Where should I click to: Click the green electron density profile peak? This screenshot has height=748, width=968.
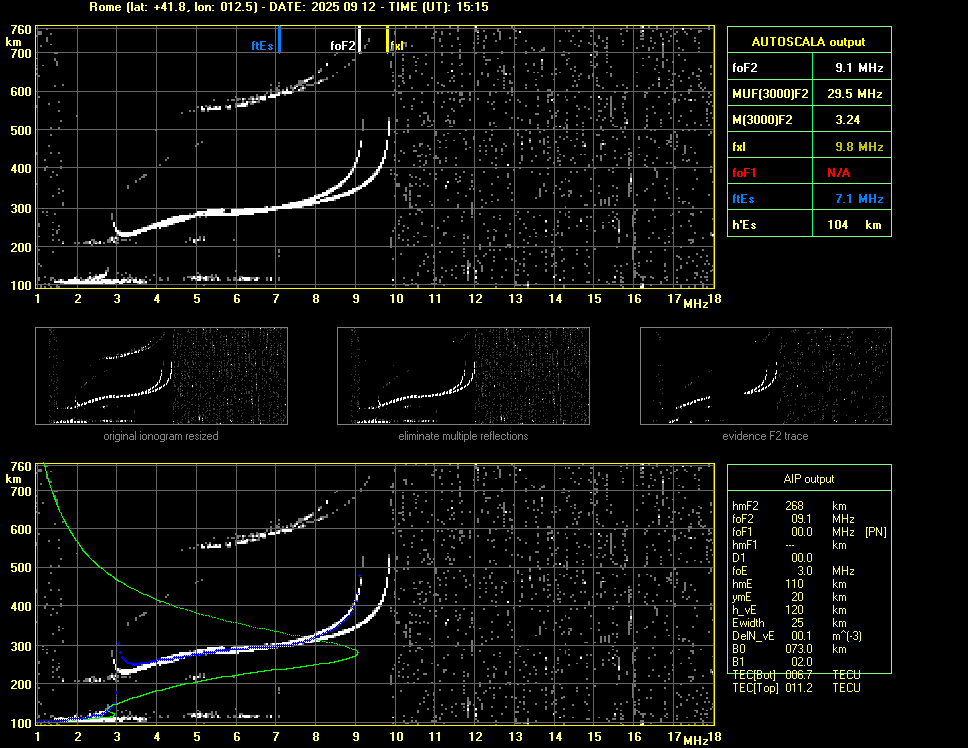coord(356,652)
